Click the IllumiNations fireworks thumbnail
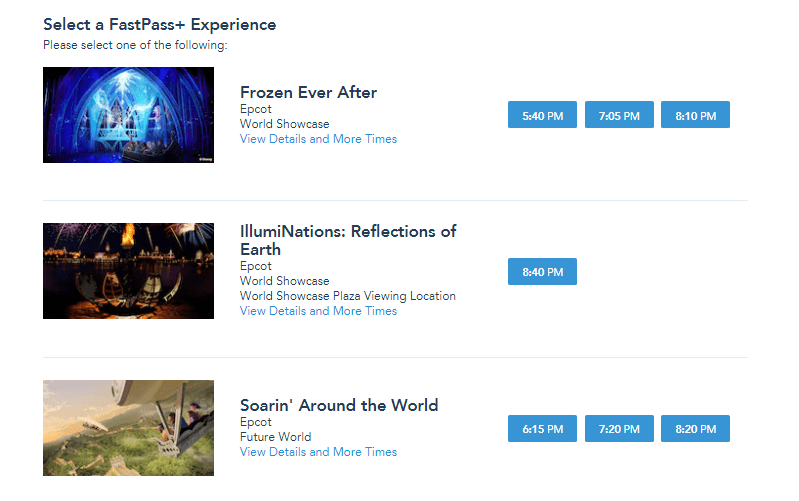This screenshot has height=501, width=799. click(x=128, y=271)
